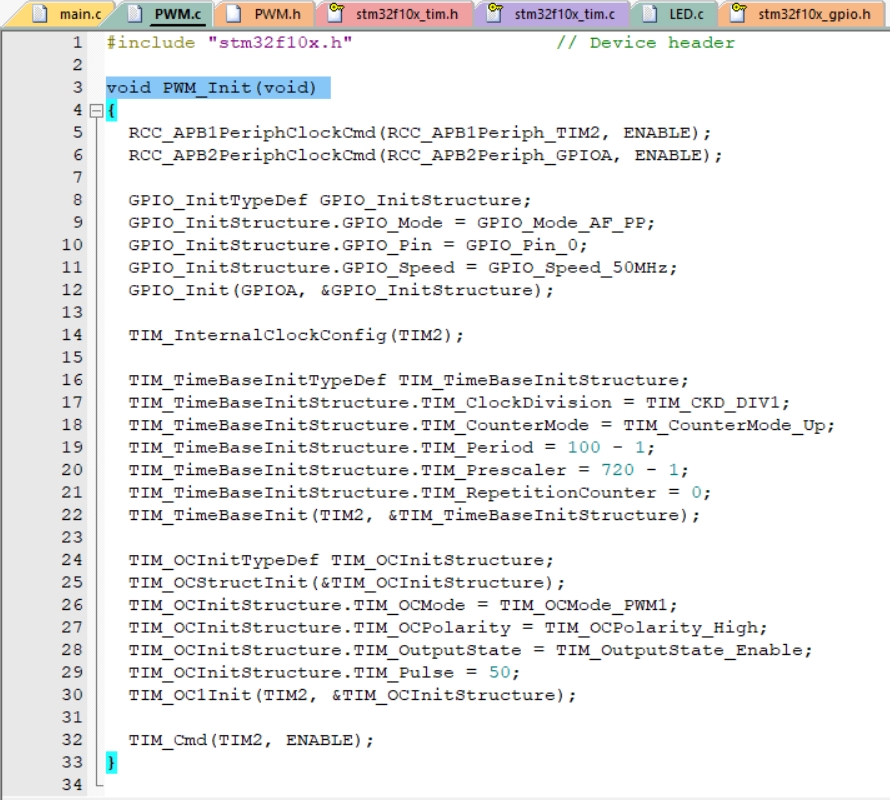This screenshot has width=890, height=800.
Task: Click 'GPIO_Speed_50MHz' value on line 11
Action: click(577, 268)
